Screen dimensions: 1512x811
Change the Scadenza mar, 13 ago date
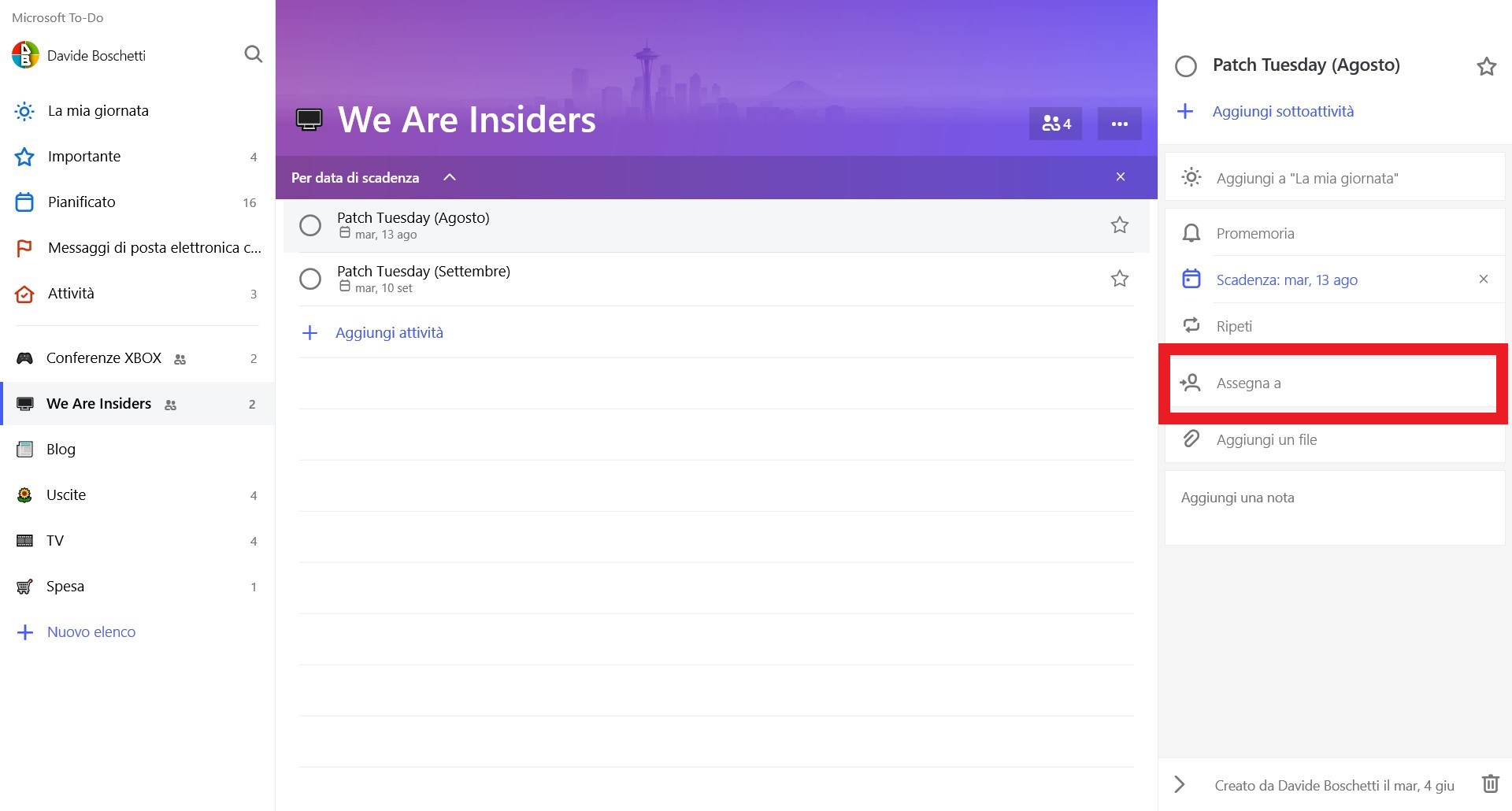point(1287,280)
